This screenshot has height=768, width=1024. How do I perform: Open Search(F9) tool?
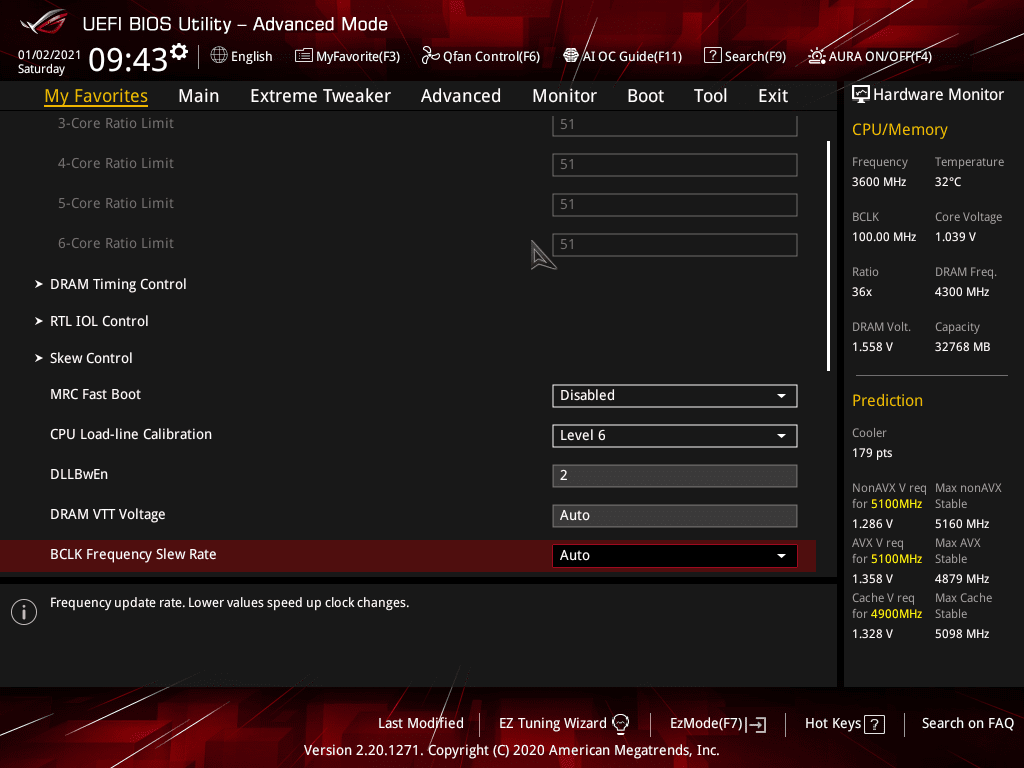click(x=744, y=56)
